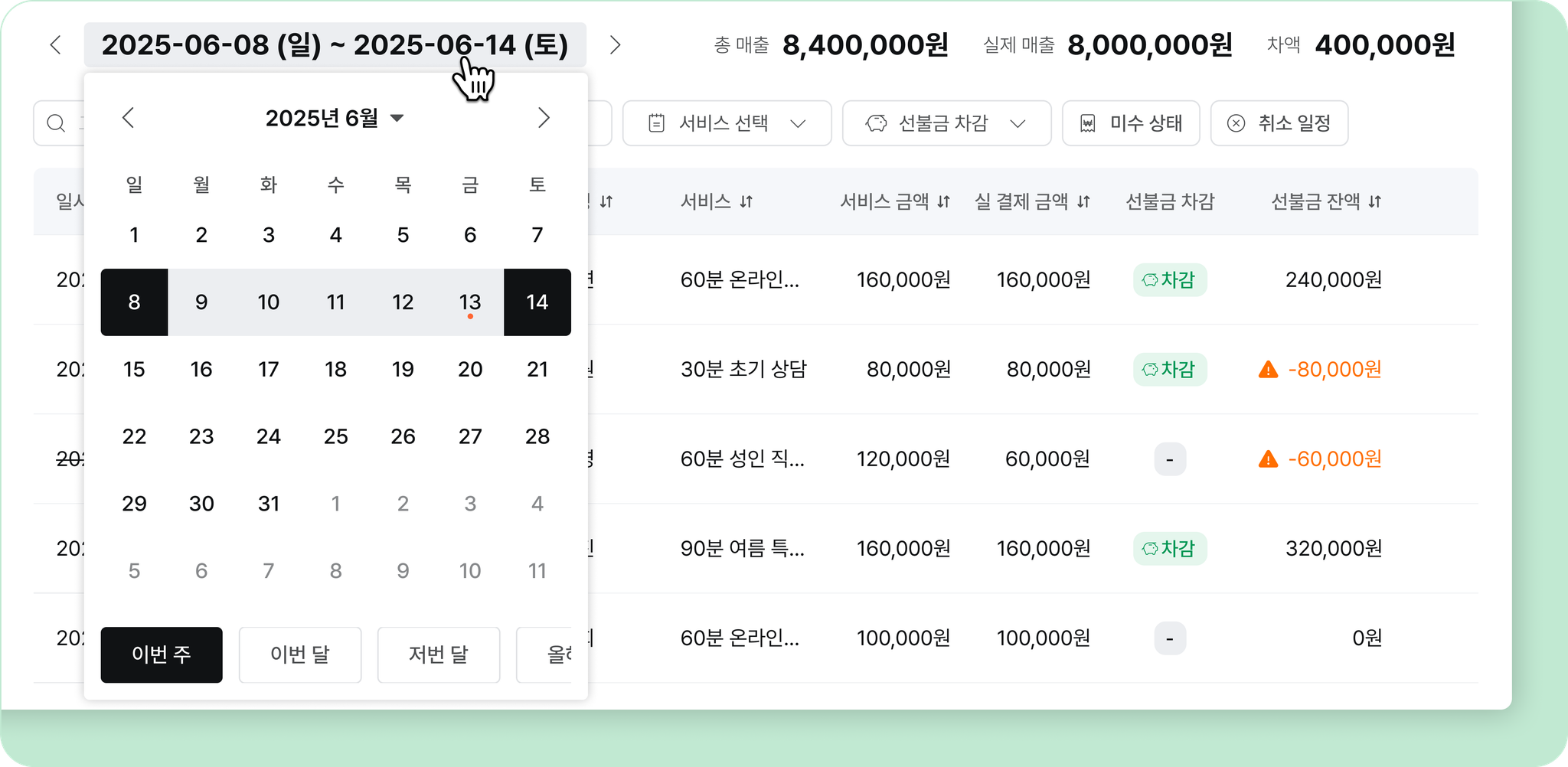The height and width of the screenshot is (767, 1568).
Task: Open the date range 2025-06-08 ~ 2025-06-14
Action: [335, 45]
